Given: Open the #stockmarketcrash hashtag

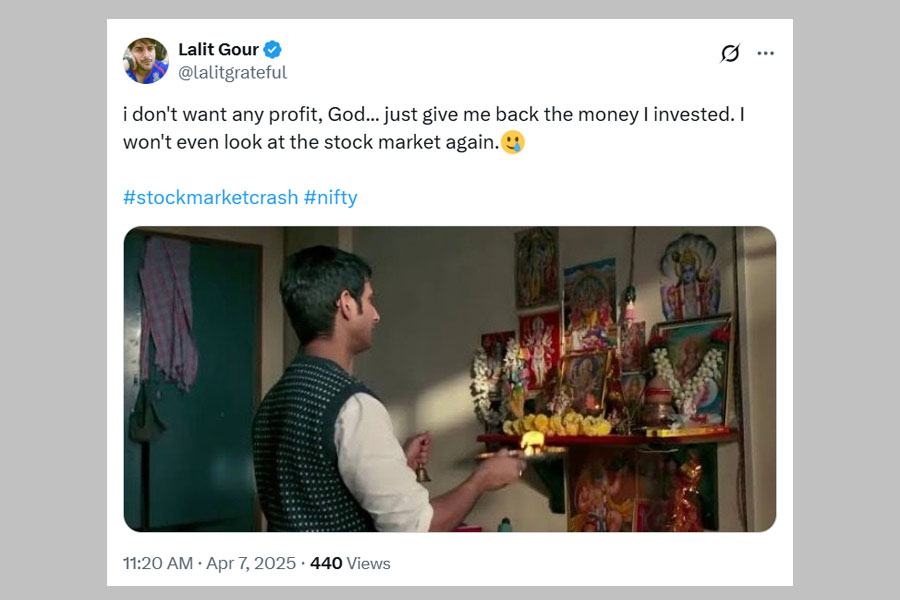Looking at the screenshot, I should [210, 197].
